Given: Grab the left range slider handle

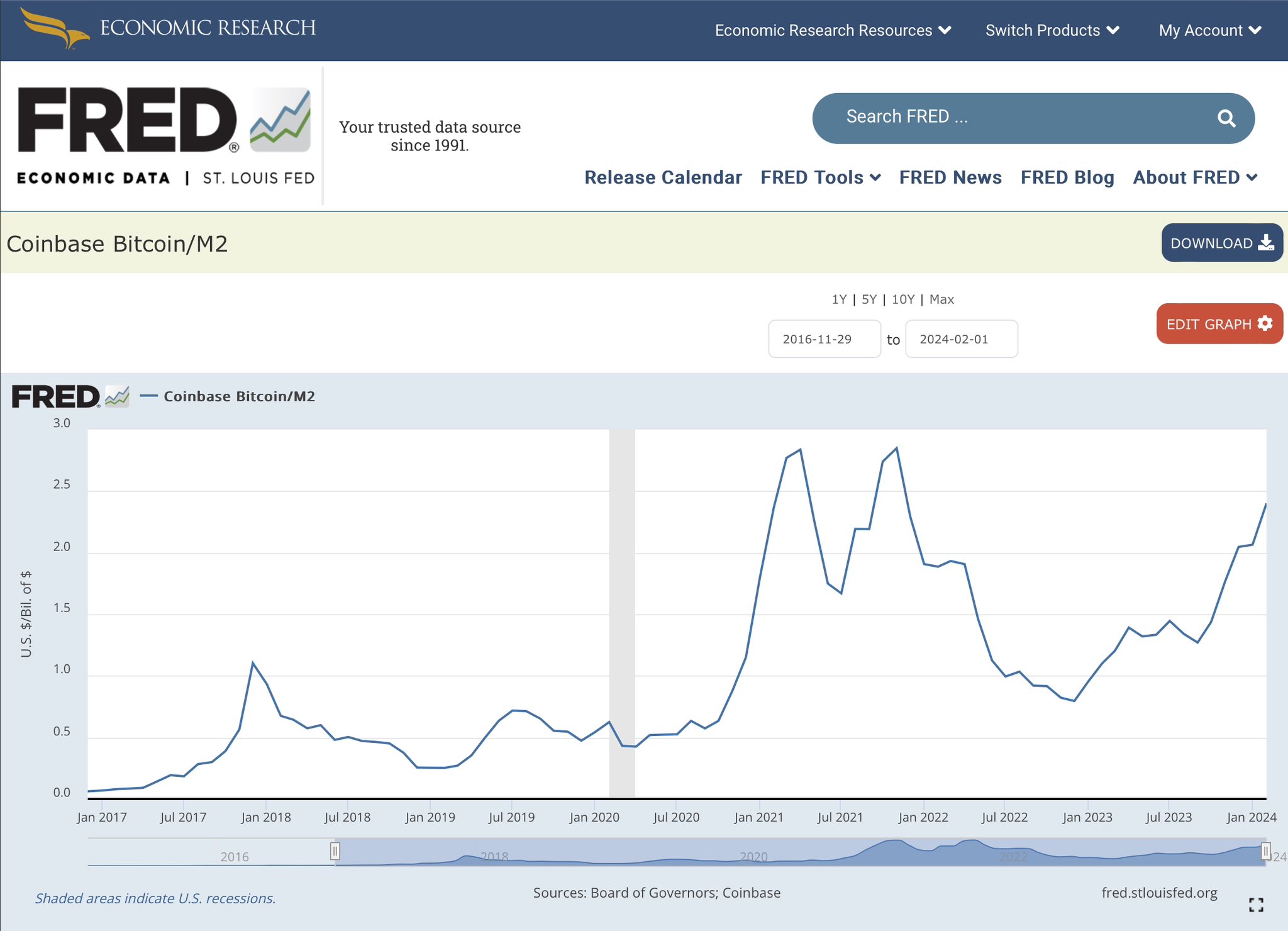Looking at the screenshot, I should click(x=335, y=851).
